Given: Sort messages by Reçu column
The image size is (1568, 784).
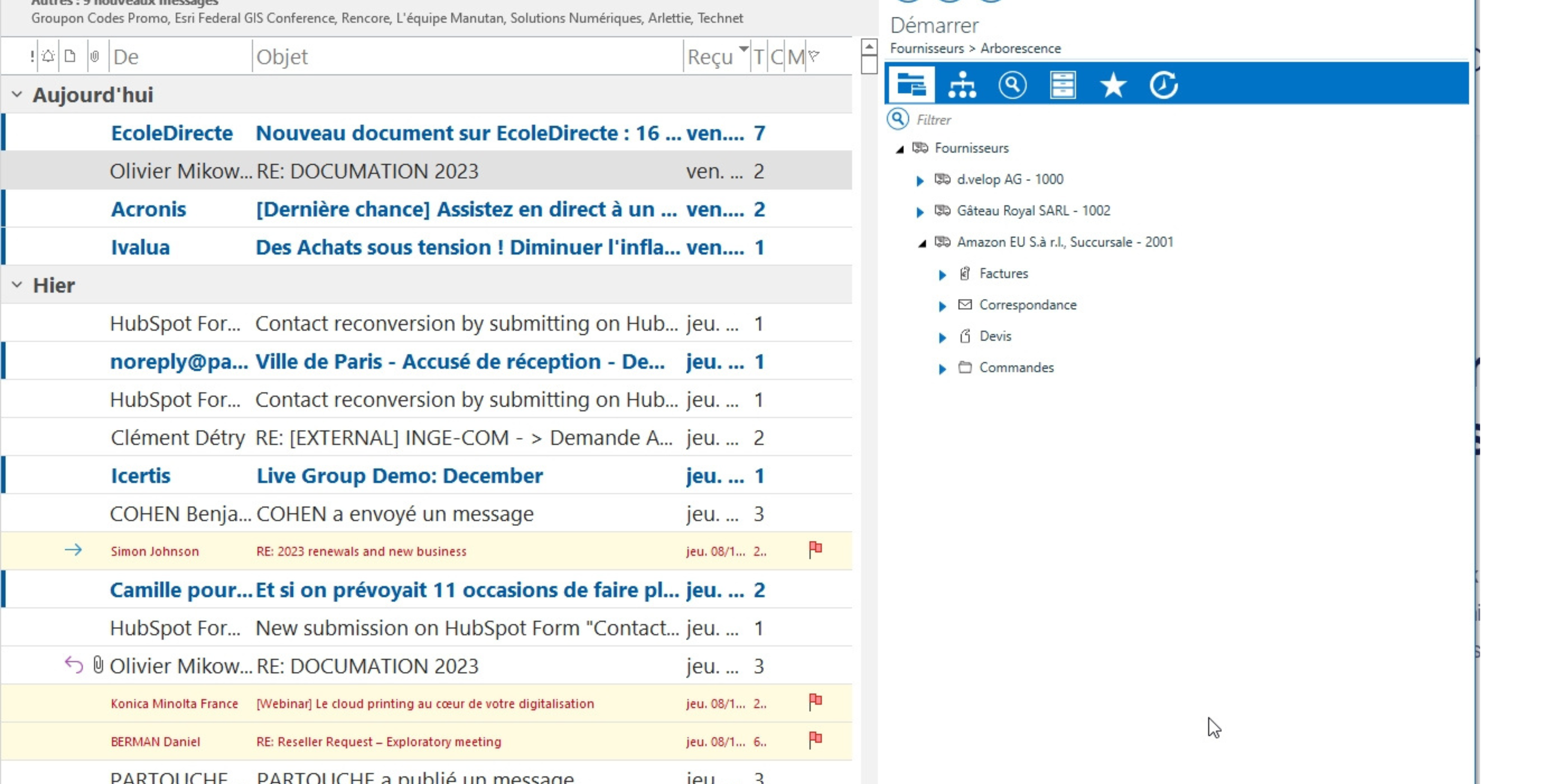Looking at the screenshot, I should coord(710,57).
